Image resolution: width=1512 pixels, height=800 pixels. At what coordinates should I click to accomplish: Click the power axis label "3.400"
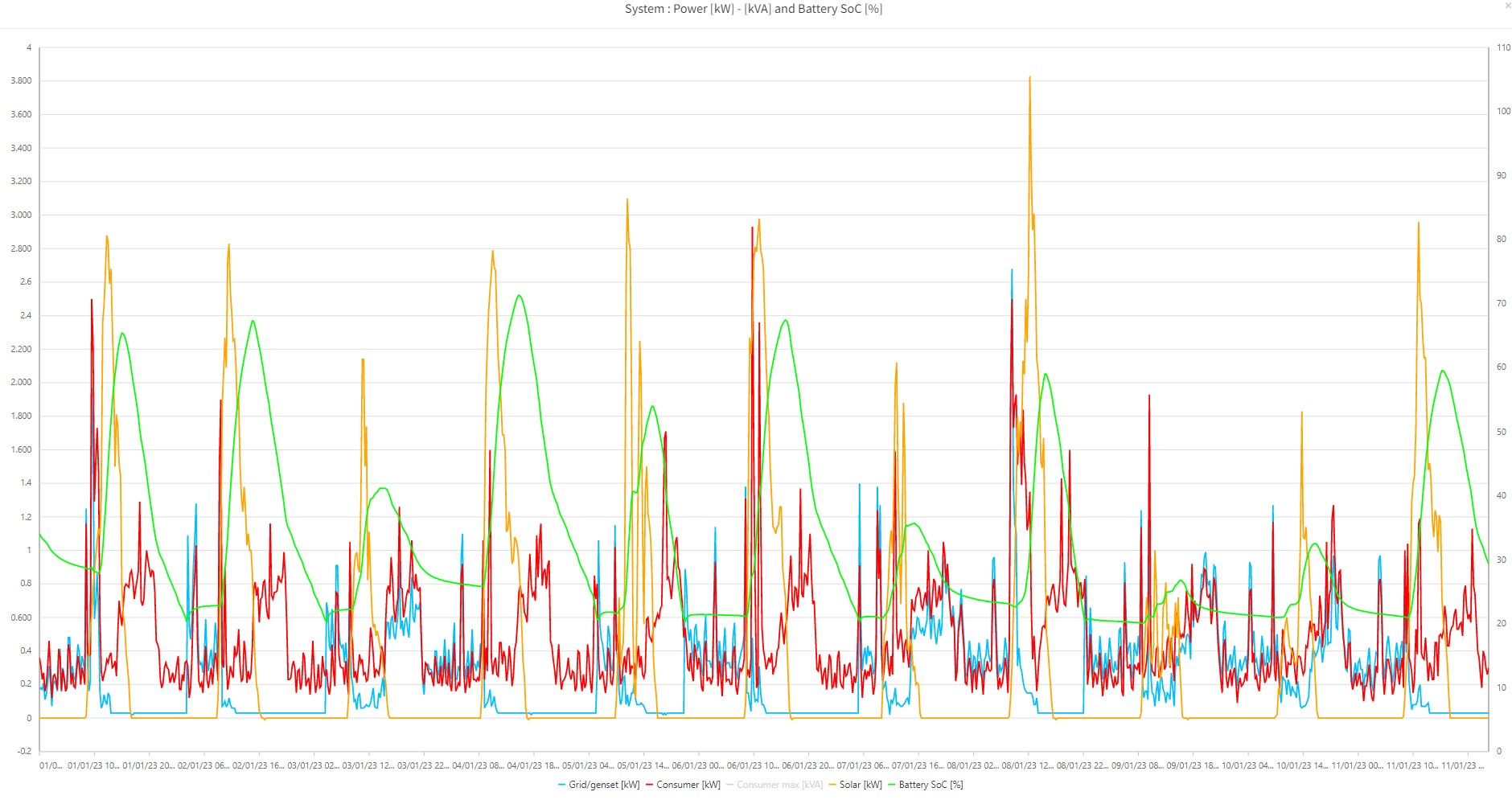[21, 148]
